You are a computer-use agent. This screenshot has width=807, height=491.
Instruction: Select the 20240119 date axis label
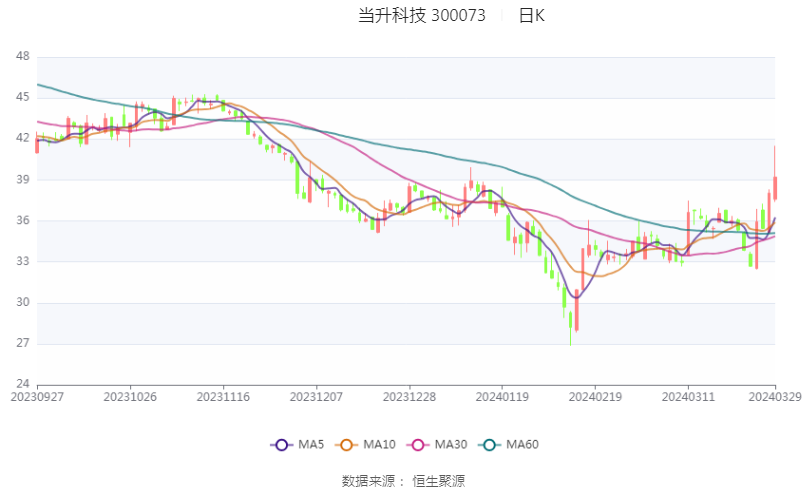tap(502, 397)
